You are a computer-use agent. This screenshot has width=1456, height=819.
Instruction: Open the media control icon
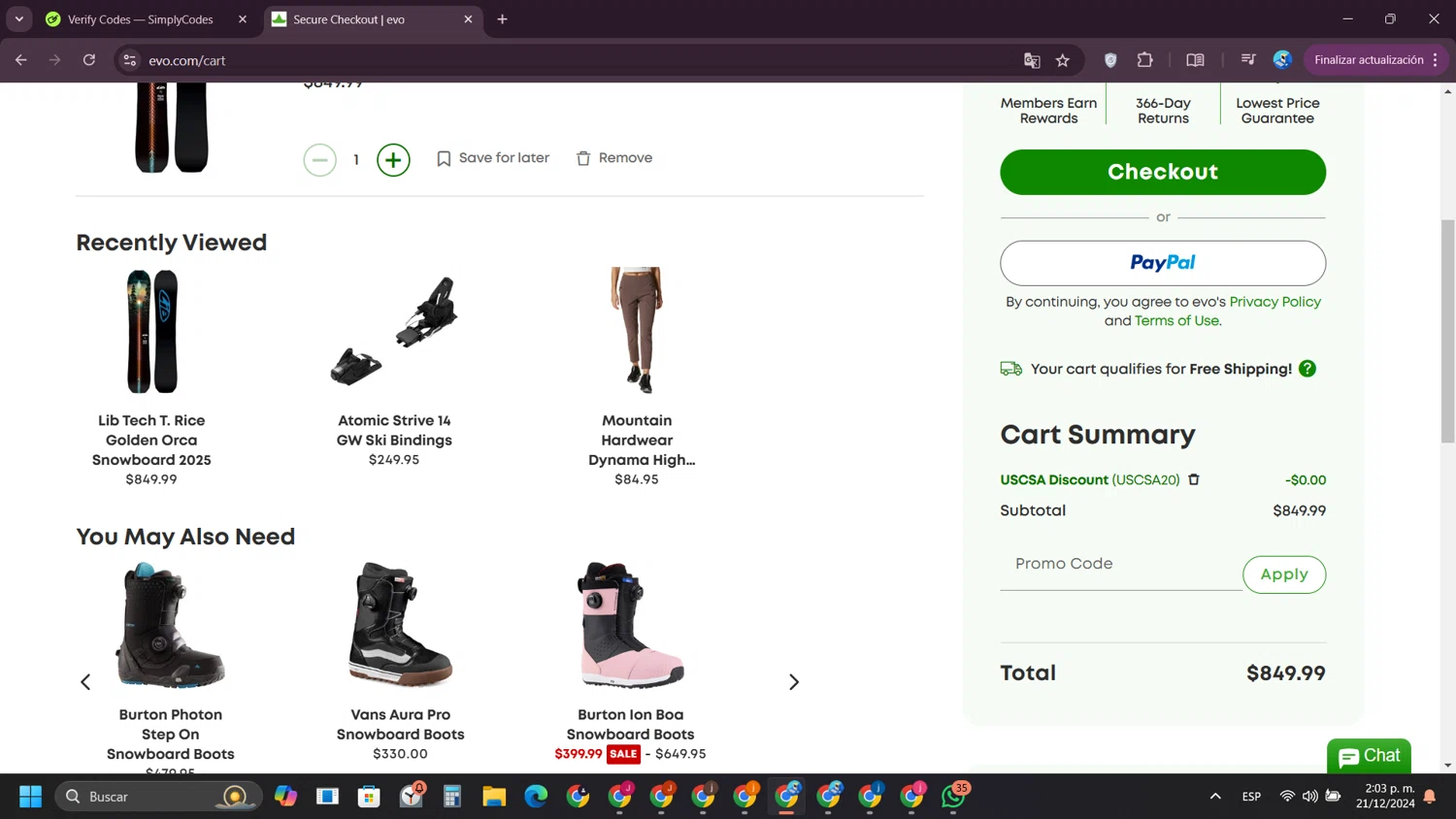click(1248, 60)
